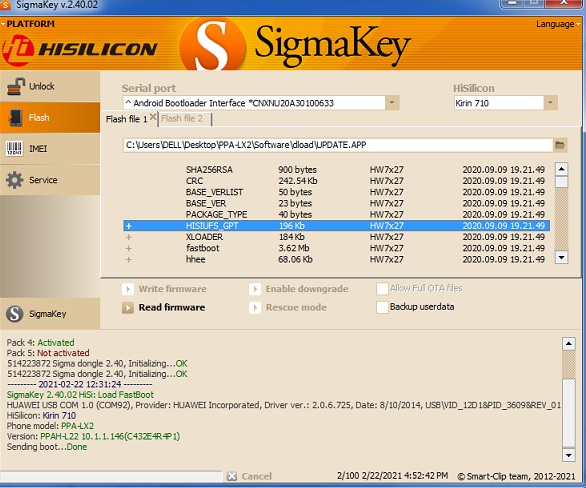Viewport: 586px width, 488px height.
Task: Click the Cancel X icon in status bar
Action: pyautogui.click(x=232, y=476)
